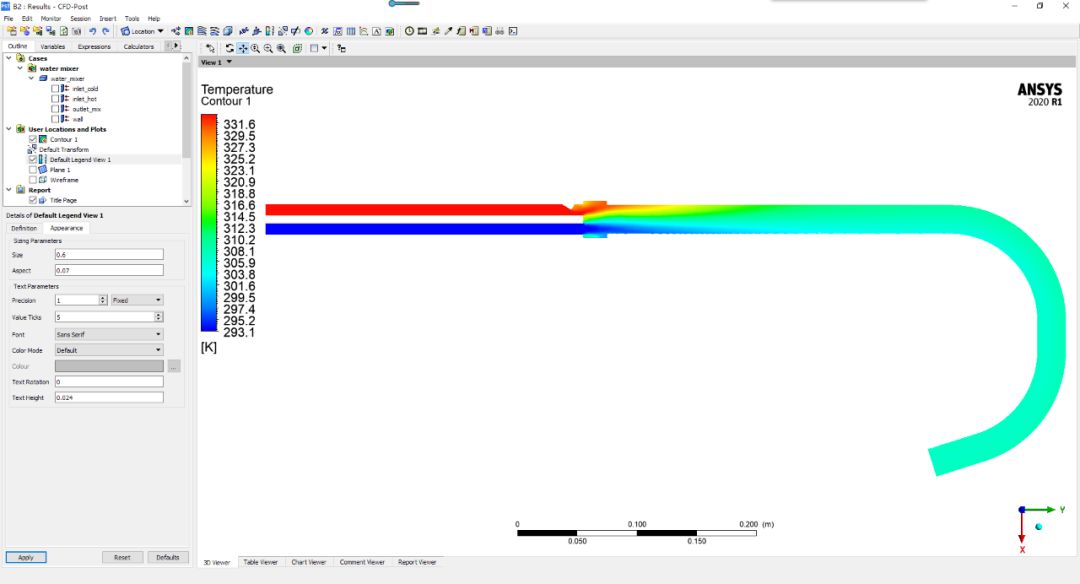This screenshot has width=1080, height=584.
Task: Click the Zoom Box icon
Action: (x=281, y=48)
